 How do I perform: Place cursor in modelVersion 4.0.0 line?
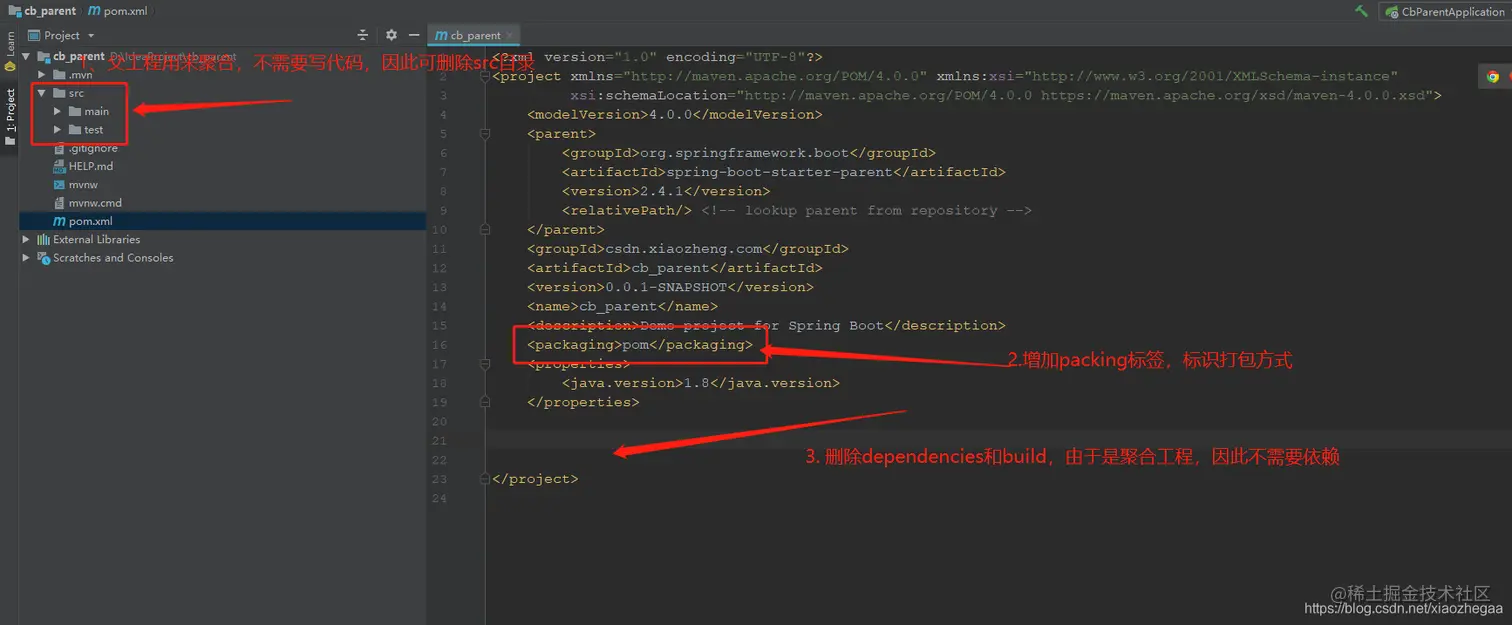point(675,114)
